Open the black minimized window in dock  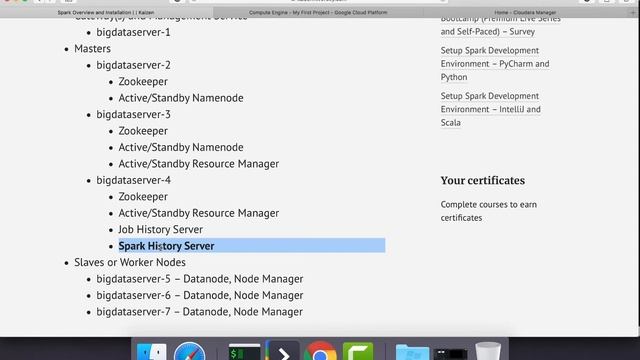(x=450, y=353)
